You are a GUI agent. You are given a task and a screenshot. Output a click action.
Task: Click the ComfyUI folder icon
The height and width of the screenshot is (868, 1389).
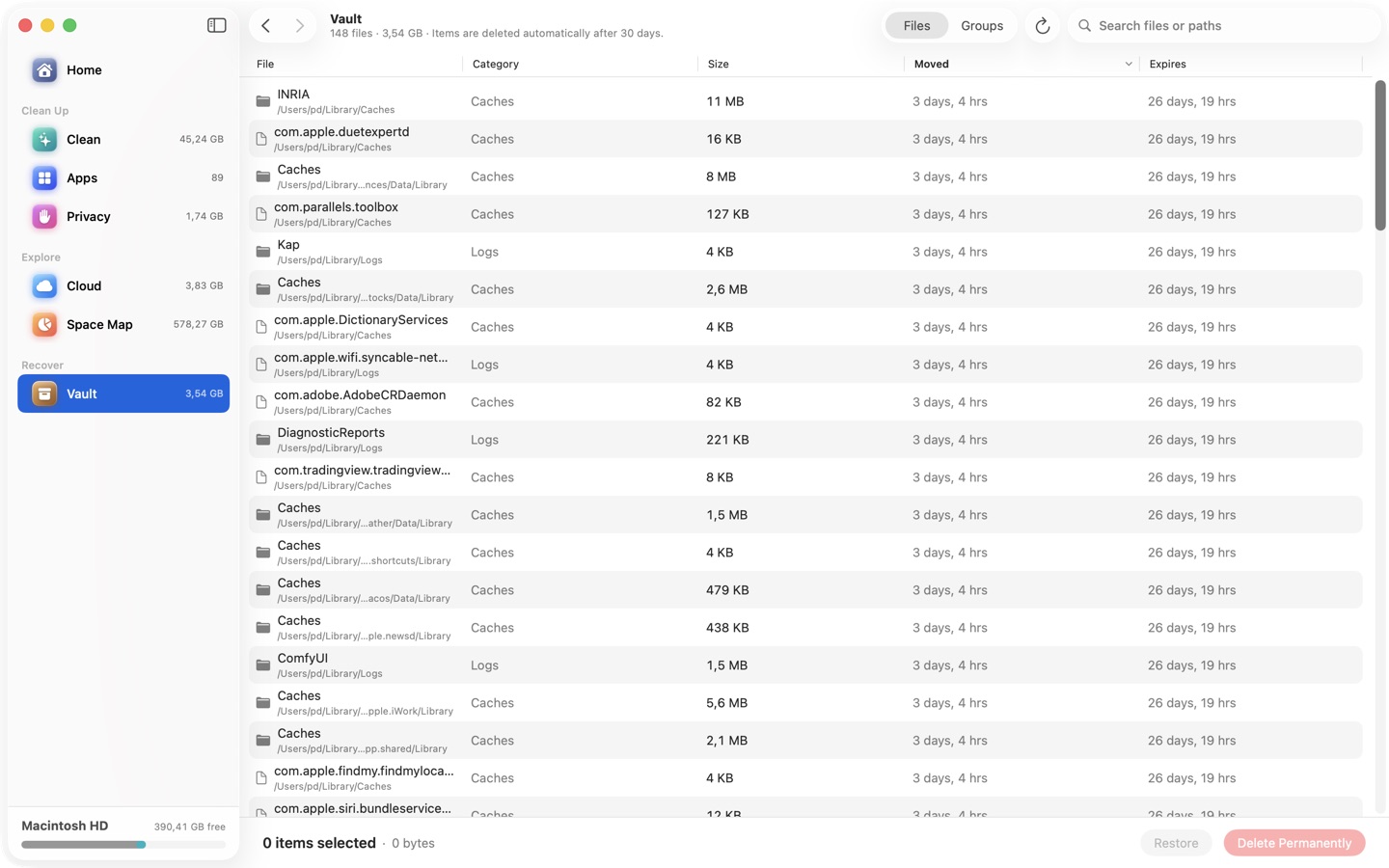(x=262, y=665)
